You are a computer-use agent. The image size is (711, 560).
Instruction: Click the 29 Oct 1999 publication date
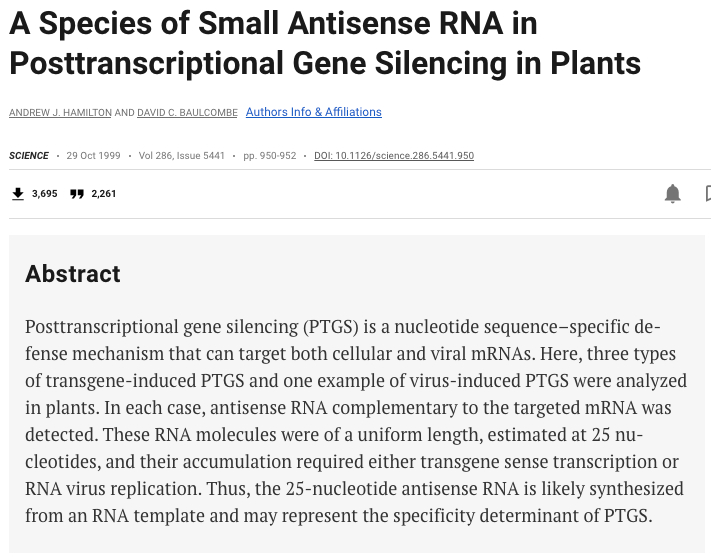point(93,156)
